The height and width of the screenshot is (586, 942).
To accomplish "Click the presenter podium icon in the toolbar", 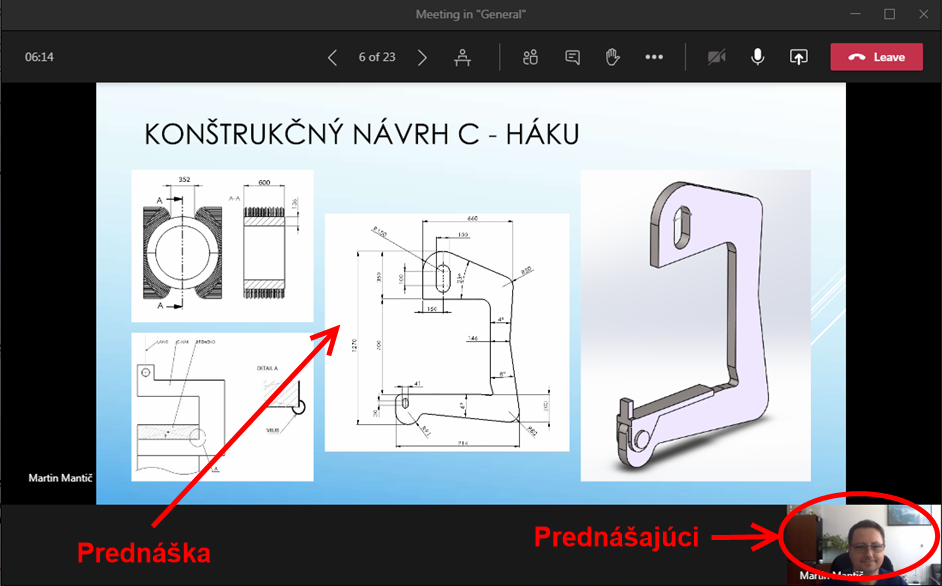I will click(x=462, y=58).
